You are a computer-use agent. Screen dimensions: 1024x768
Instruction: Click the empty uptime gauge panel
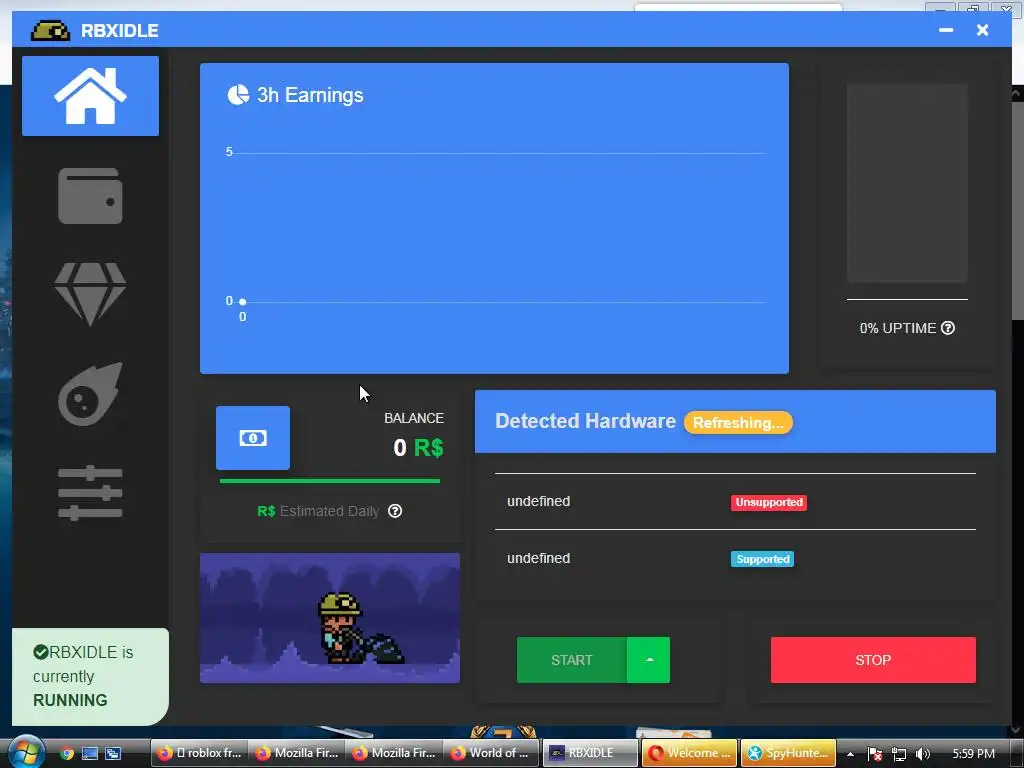pyautogui.click(x=907, y=183)
